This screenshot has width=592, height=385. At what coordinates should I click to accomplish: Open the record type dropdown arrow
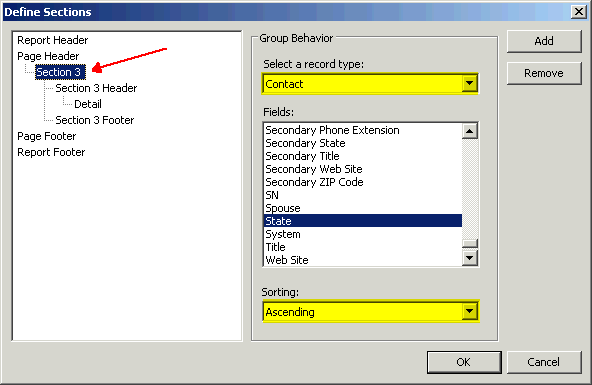pyautogui.click(x=469, y=83)
